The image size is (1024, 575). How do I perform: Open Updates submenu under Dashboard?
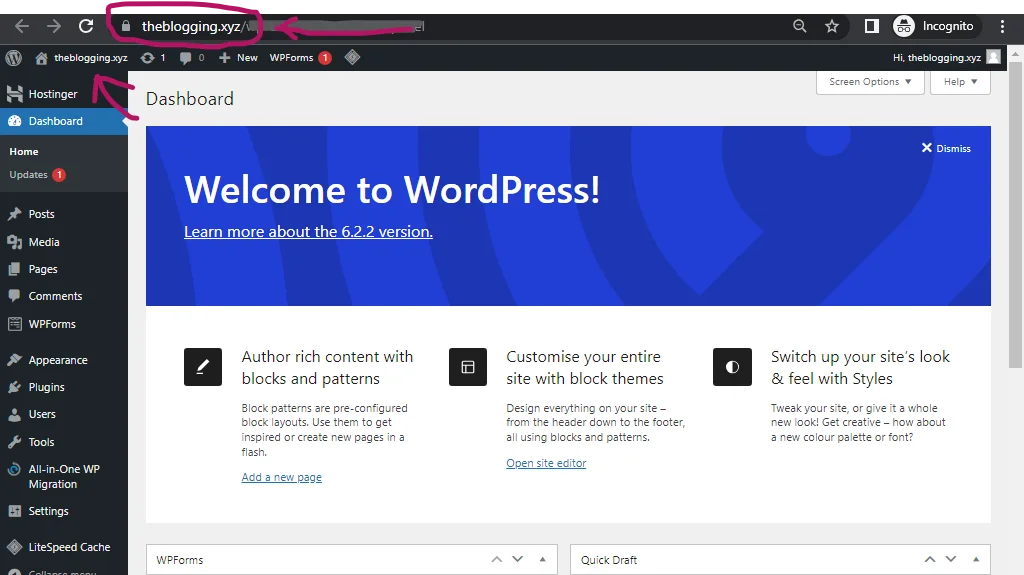click(x=37, y=174)
